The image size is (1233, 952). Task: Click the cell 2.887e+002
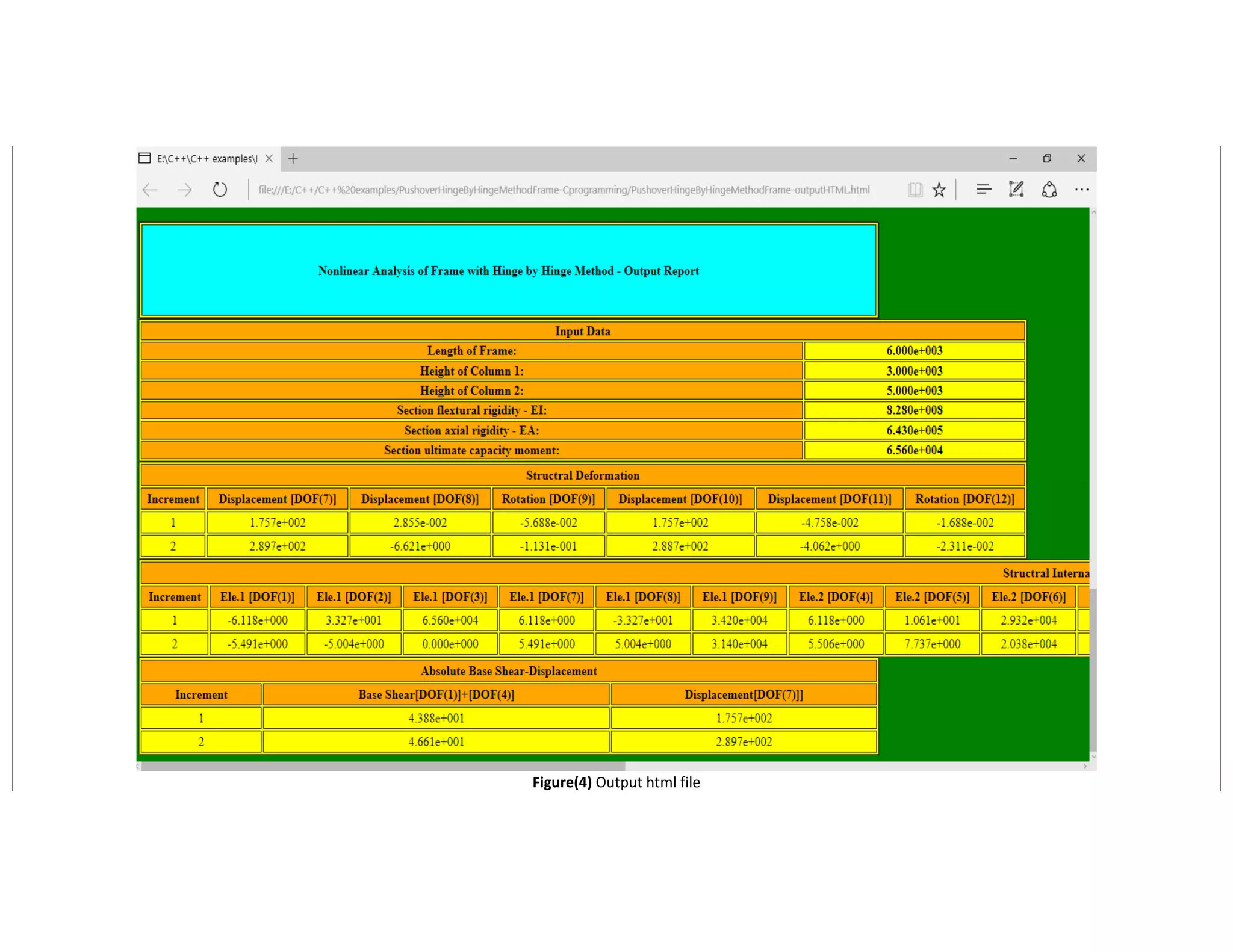click(x=680, y=547)
